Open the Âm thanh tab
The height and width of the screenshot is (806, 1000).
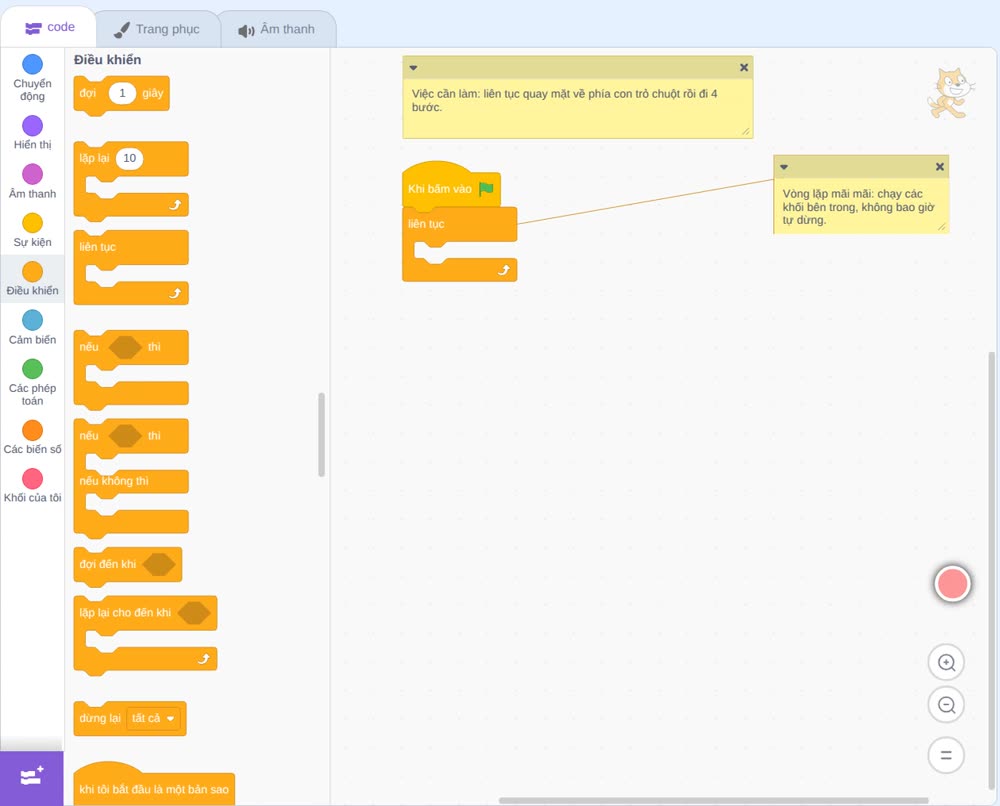point(277,30)
